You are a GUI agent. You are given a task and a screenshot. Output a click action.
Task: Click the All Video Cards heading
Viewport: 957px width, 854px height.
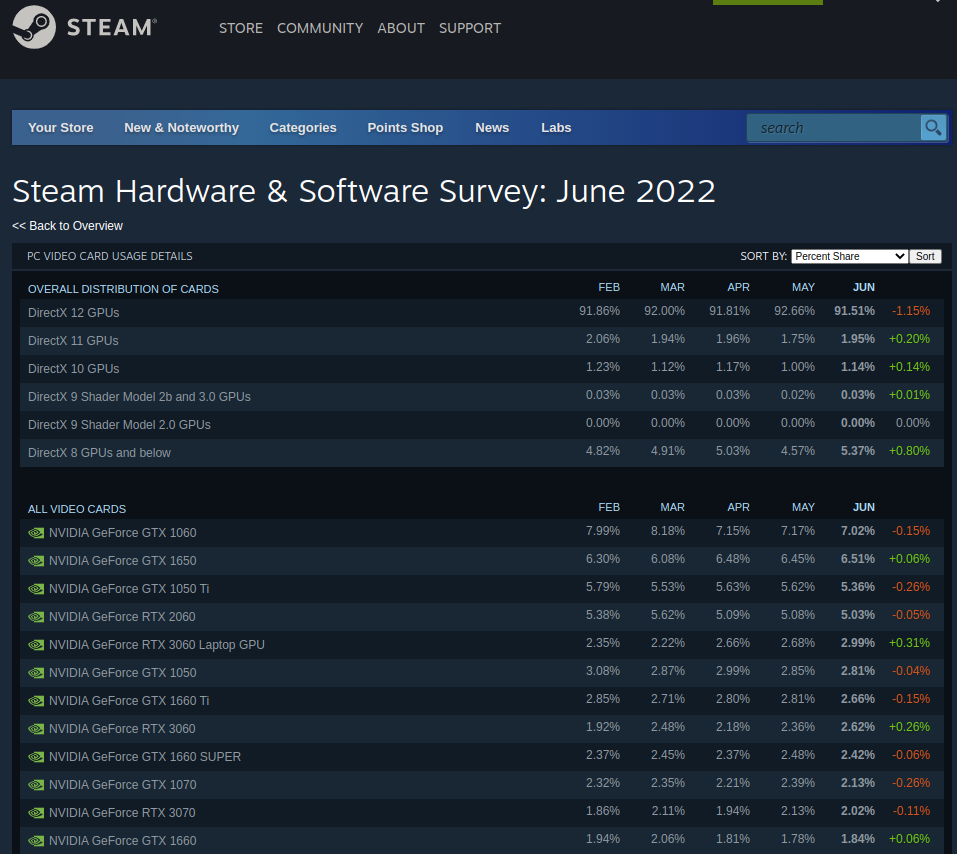[77, 509]
